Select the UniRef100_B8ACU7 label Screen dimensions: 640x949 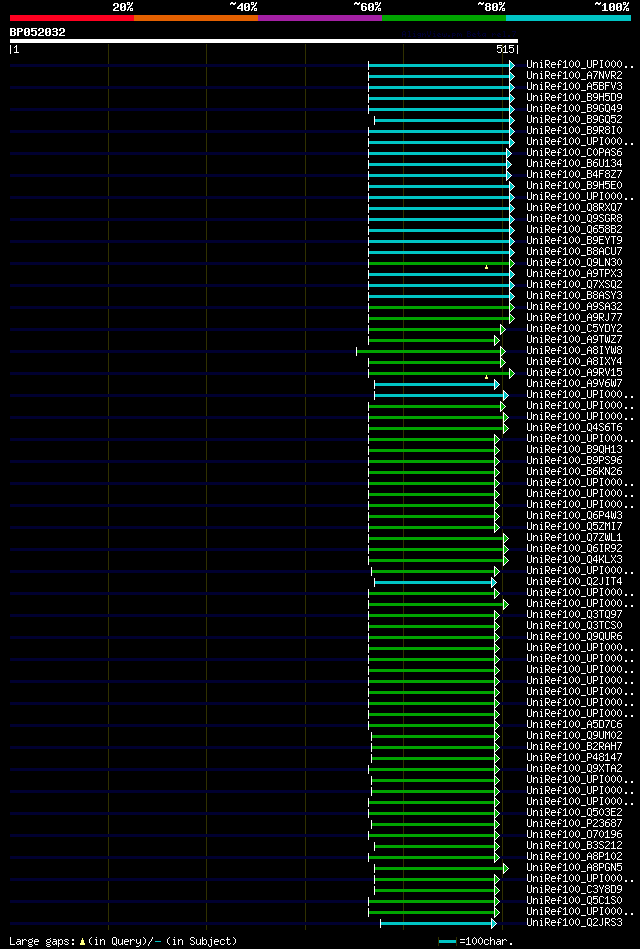coord(574,252)
